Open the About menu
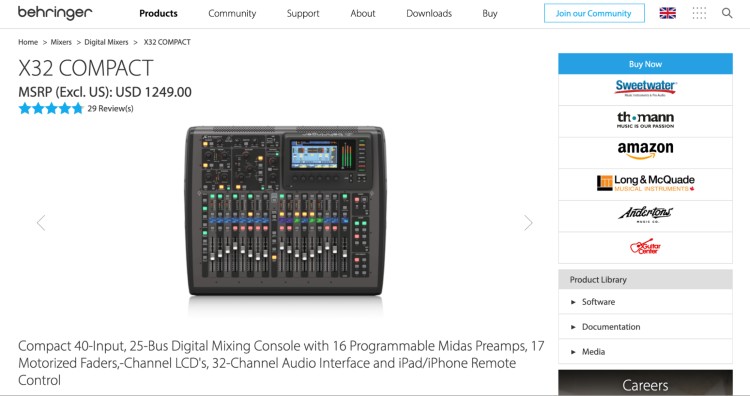The width and height of the screenshot is (750, 396). tap(363, 13)
